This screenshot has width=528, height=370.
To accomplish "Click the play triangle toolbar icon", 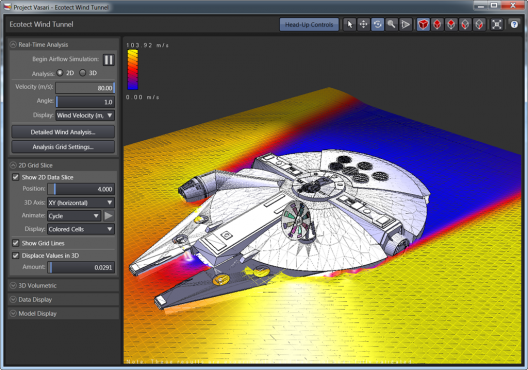I will [x=405, y=24].
